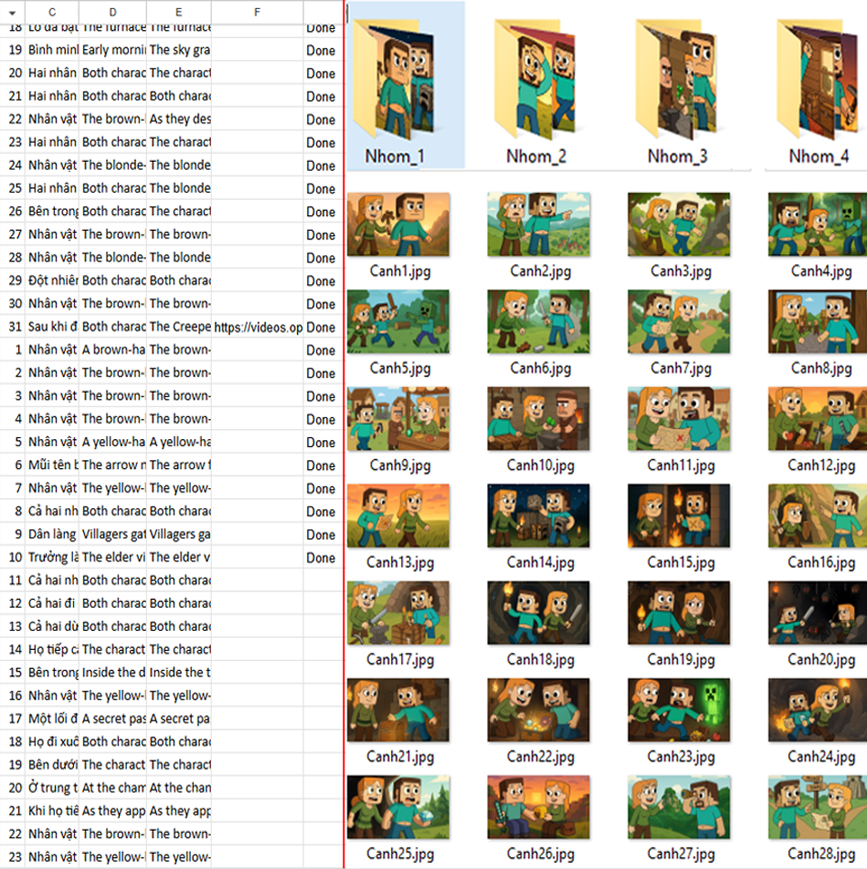Select row header 24
Image resolution: width=867 pixels, height=869 pixels.
coord(15,165)
